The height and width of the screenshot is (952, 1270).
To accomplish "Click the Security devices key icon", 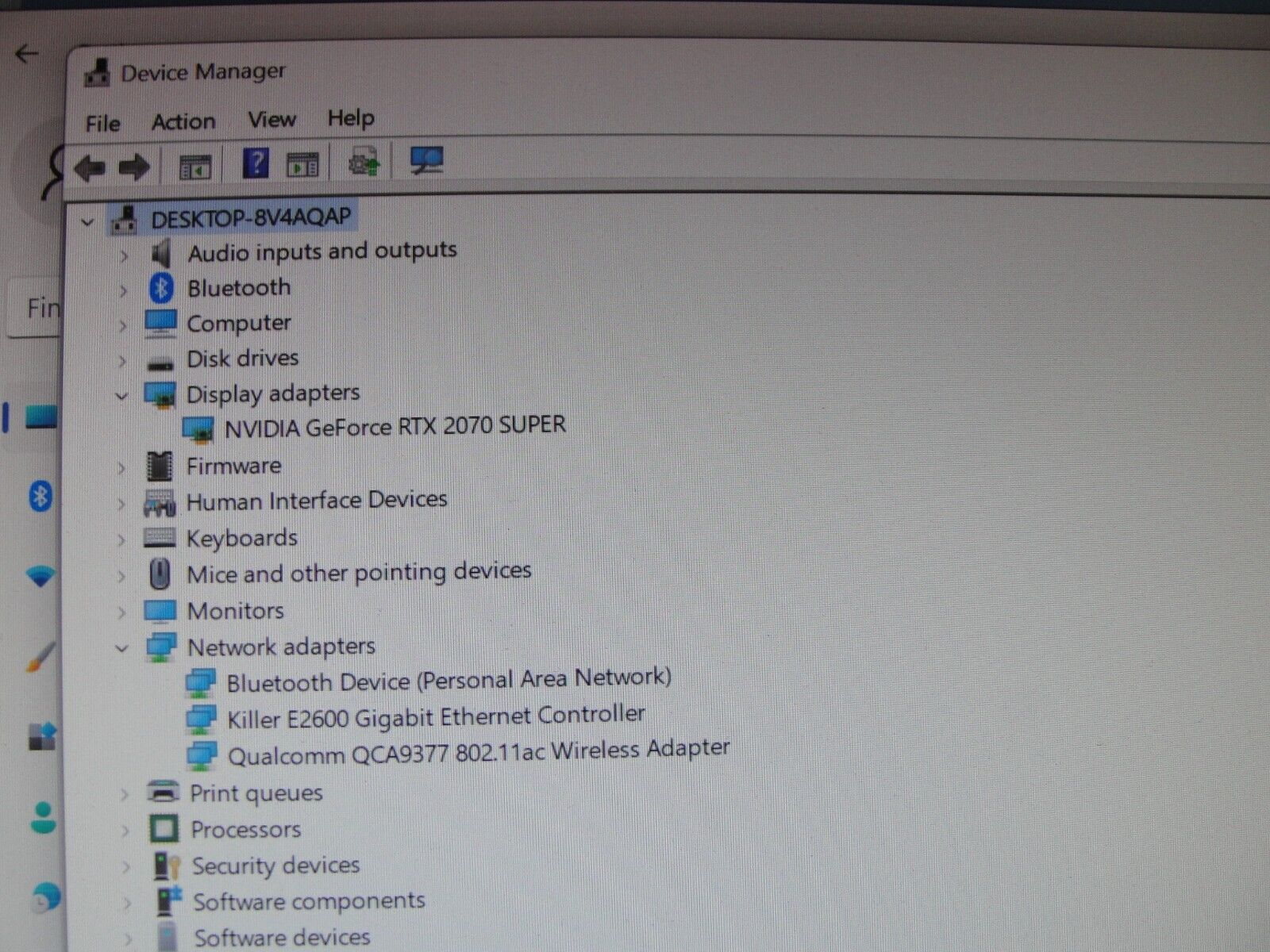I will [167, 866].
